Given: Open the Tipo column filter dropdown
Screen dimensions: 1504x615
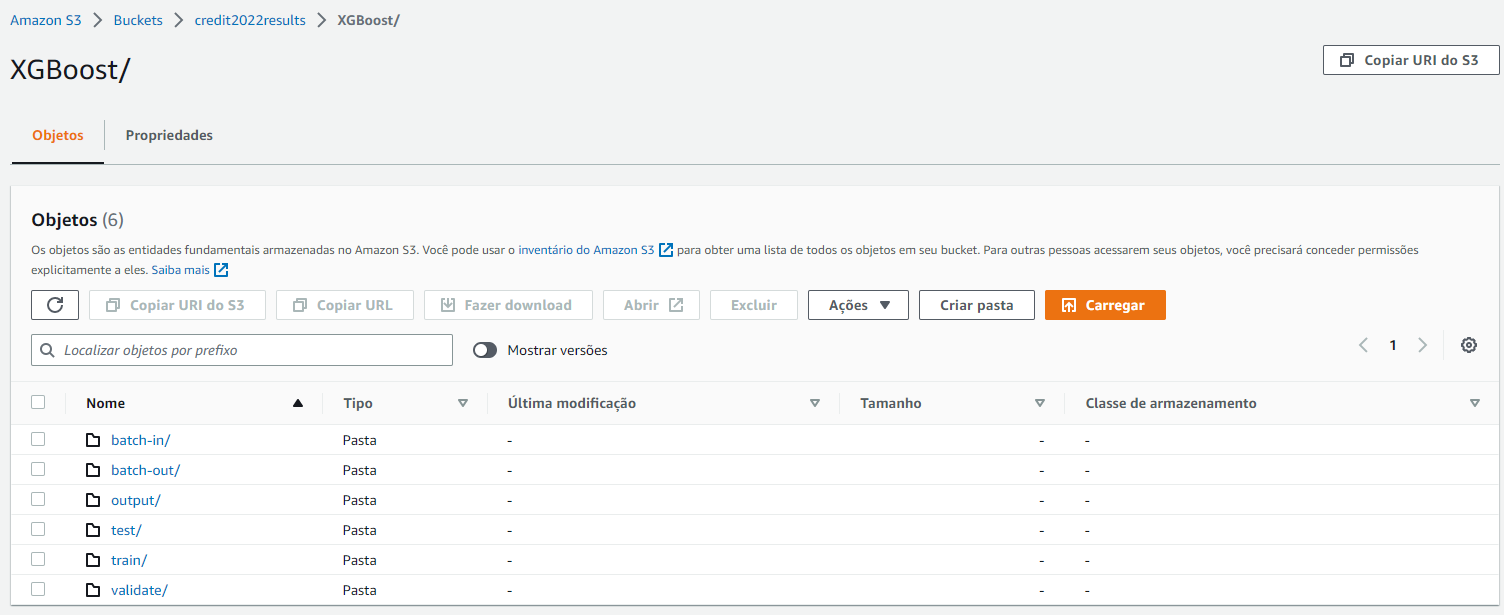Looking at the screenshot, I should point(463,403).
